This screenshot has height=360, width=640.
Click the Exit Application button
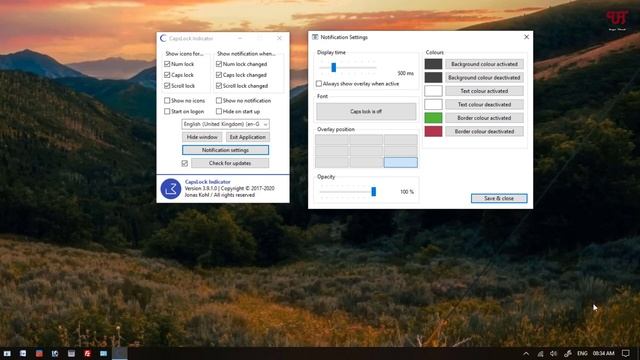pyautogui.click(x=247, y=137)
